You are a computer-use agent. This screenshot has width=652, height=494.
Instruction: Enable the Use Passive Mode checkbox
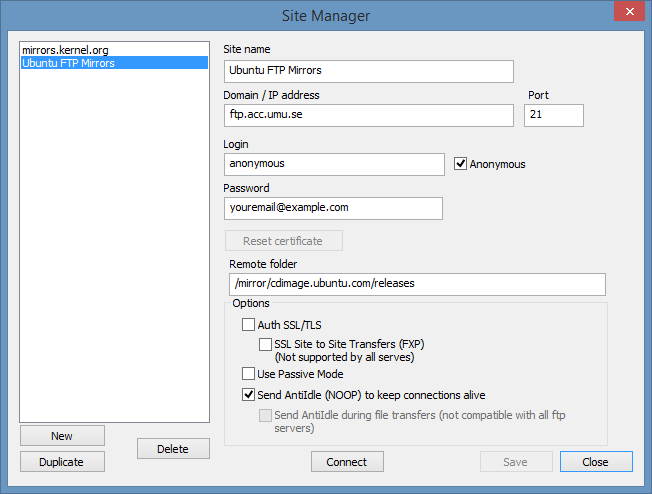(248, 373)
